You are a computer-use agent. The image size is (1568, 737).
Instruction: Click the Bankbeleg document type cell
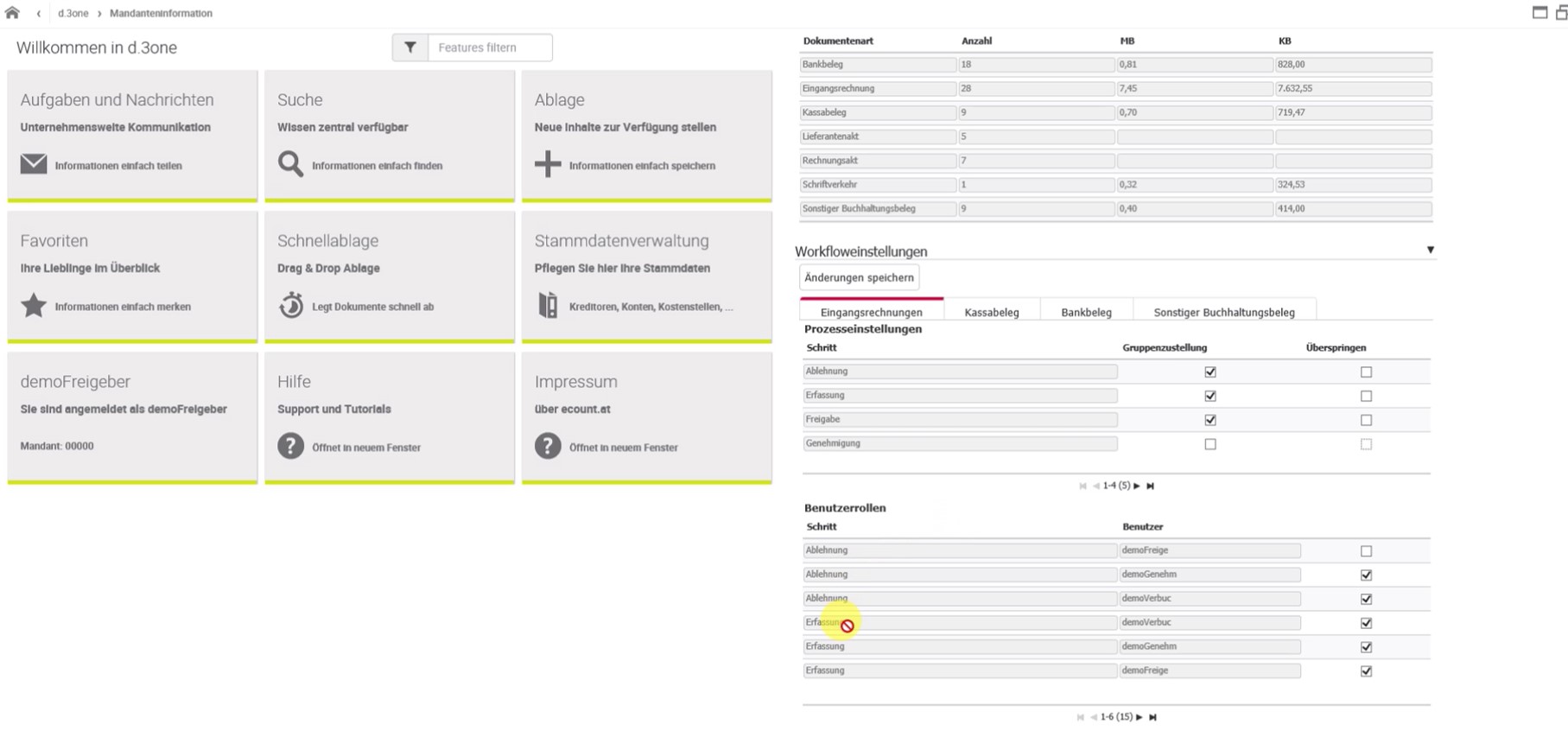tap(878, 65)
